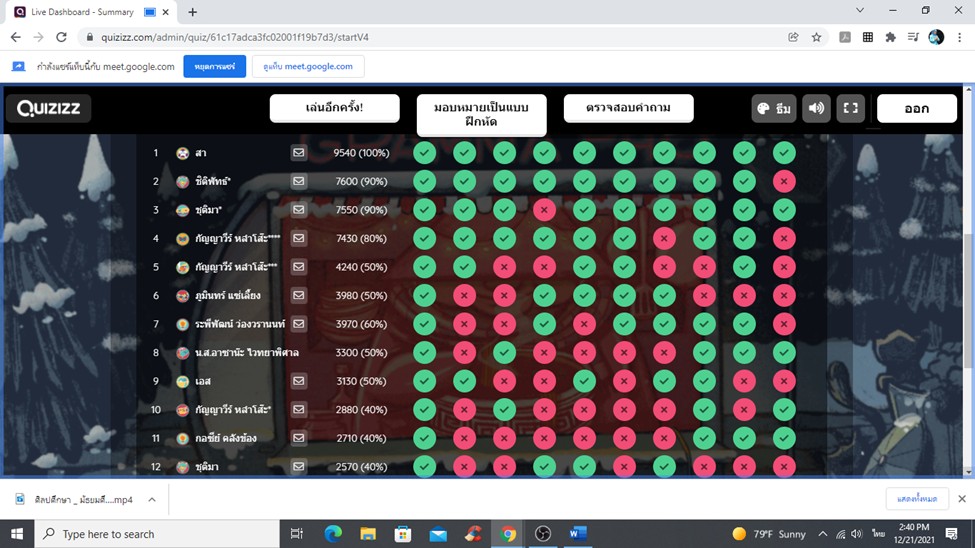The height and width of the screenshot is (548, 975).
Task: Stop sharing with the blue หยุดการแชร์ button
Action: 214,66
